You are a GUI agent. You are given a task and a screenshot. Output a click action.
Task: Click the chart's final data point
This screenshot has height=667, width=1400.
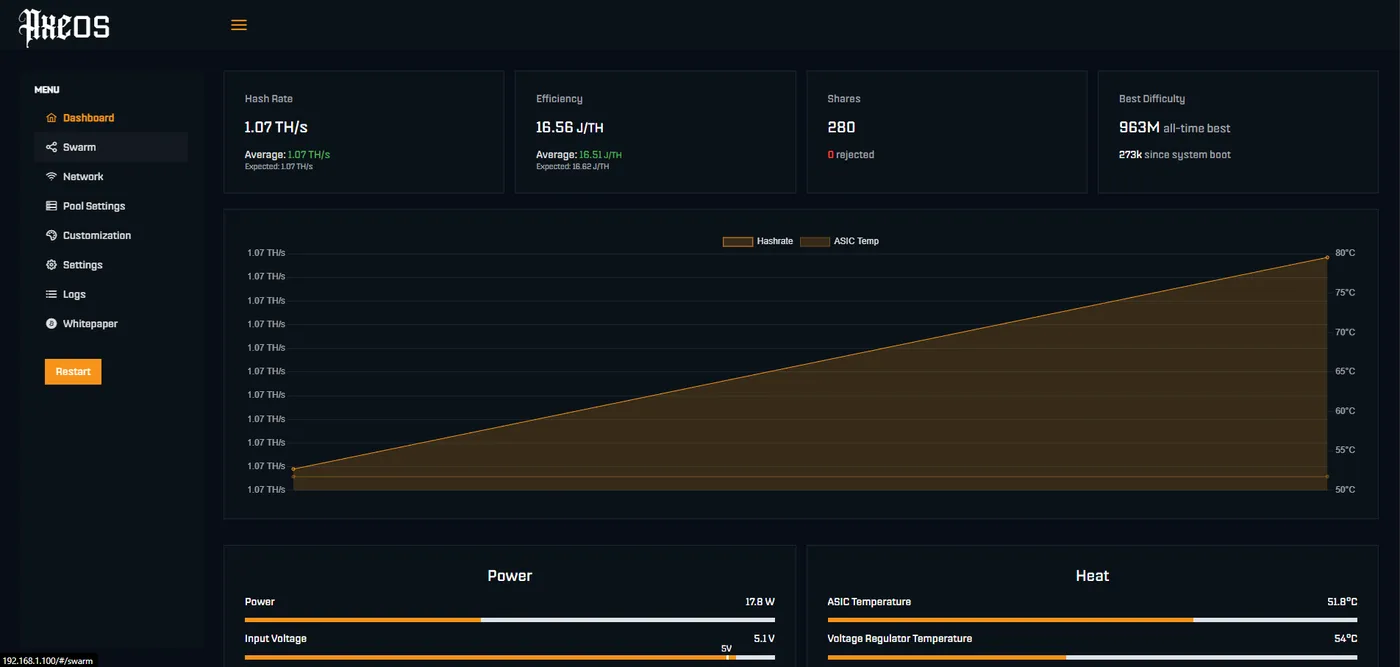(x=1327, y=257)
